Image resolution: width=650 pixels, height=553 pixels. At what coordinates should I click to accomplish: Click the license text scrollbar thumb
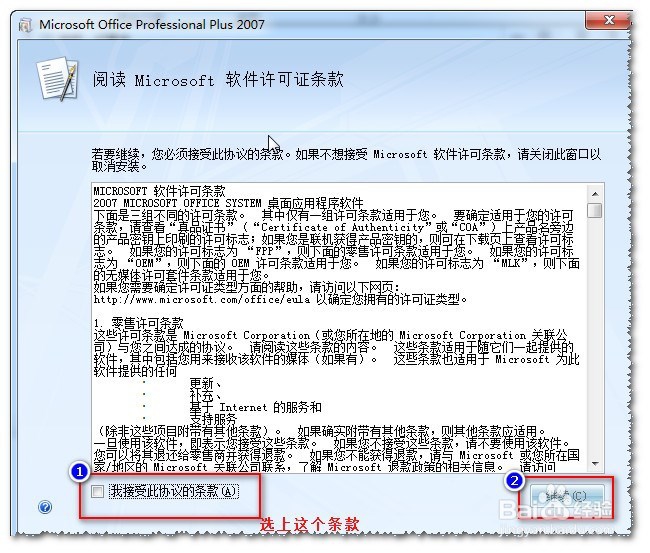595,210
